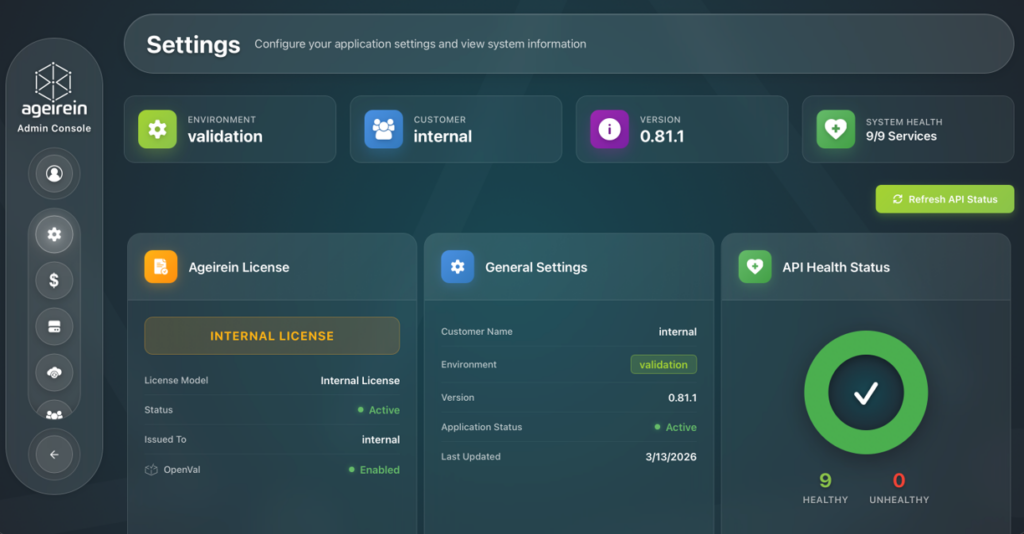This screenshot has width=1024, height=534.
Task: Click the API health donut chart
Action: click(865, 394)
